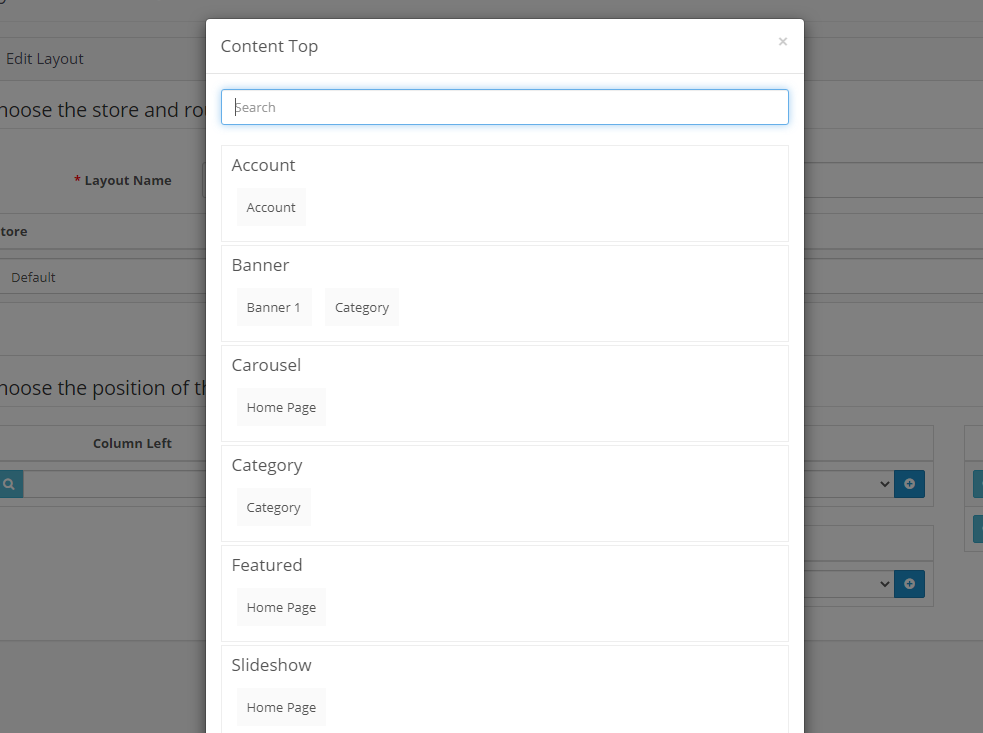The image size is (983, 733).
Task: Choose the Banner 1 module
Action: (273, 307)
